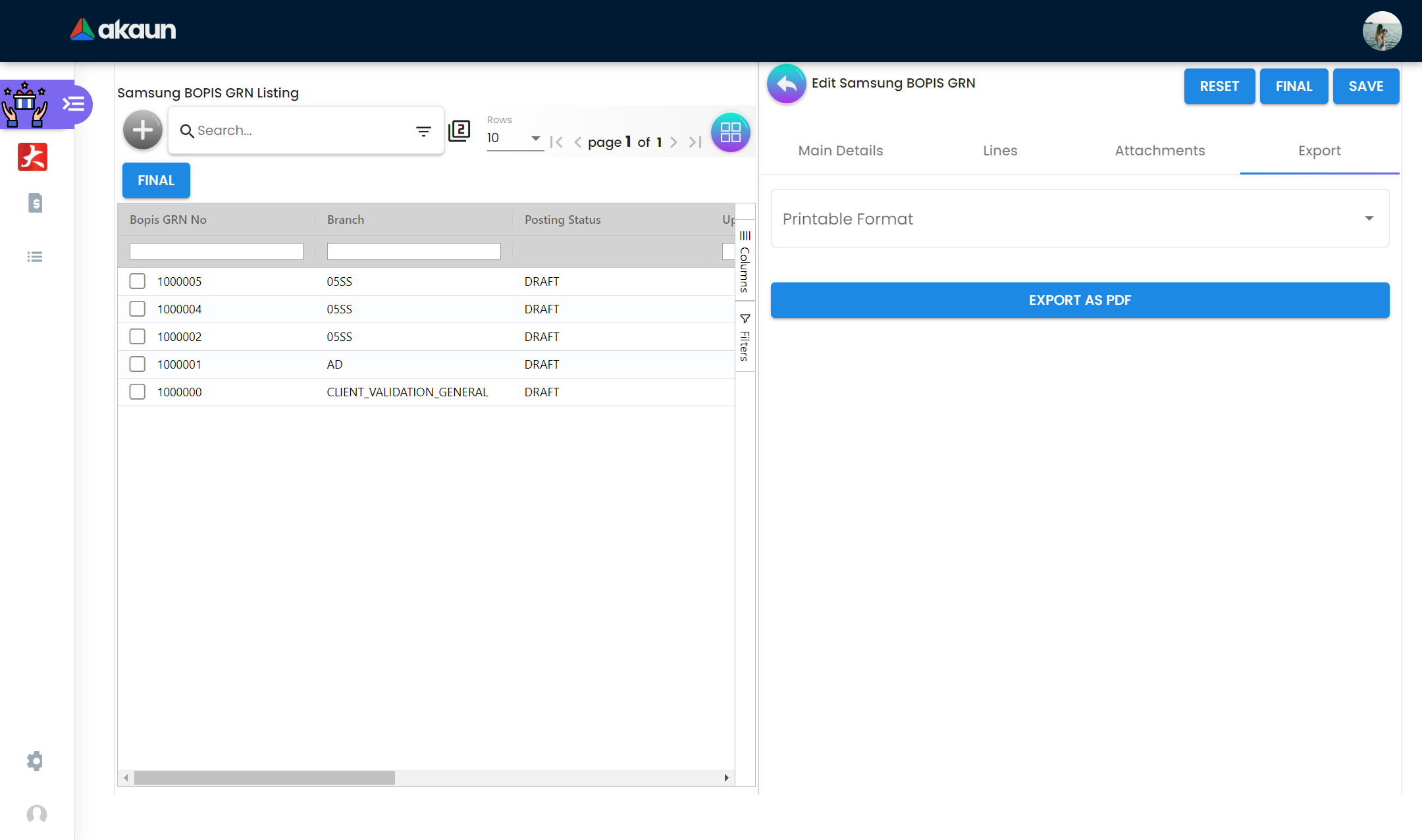The image size is (1422, 840).
Task: Open the document dollar sidebar icon
Action: [x=36, y=203]
